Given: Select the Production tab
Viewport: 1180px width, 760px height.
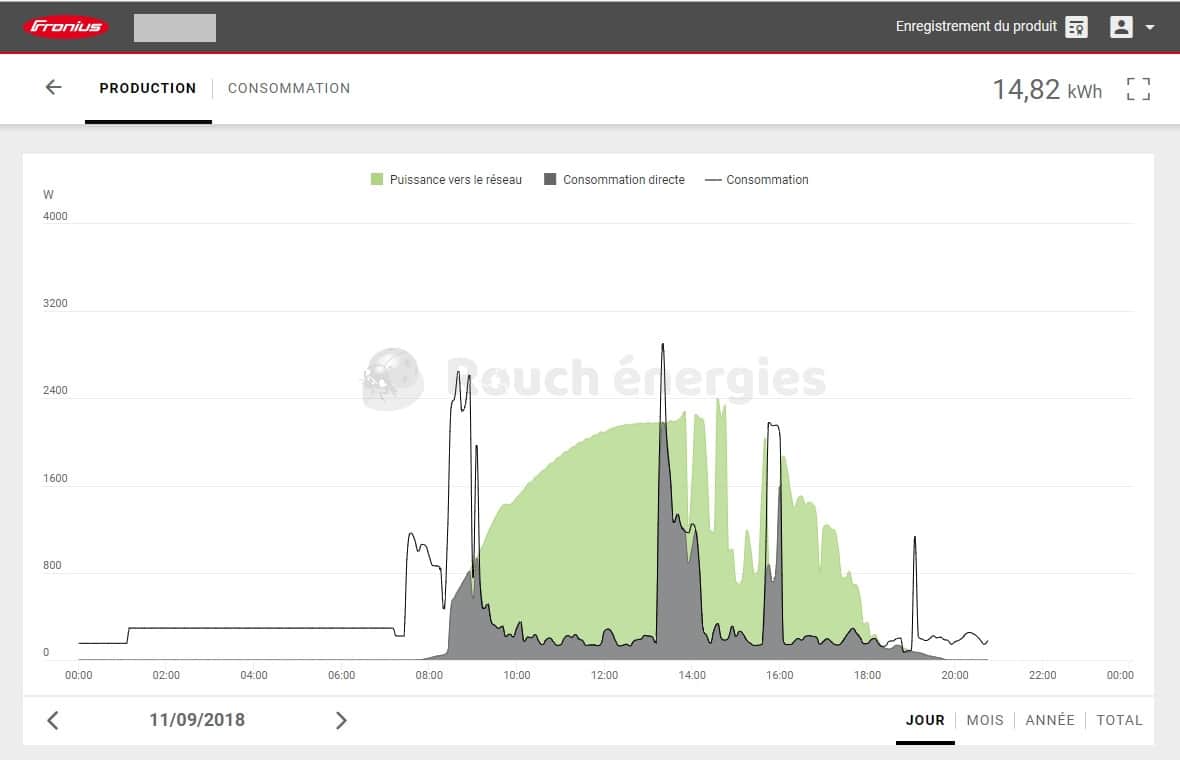Looking at the screenshot, I should [148, 88].
